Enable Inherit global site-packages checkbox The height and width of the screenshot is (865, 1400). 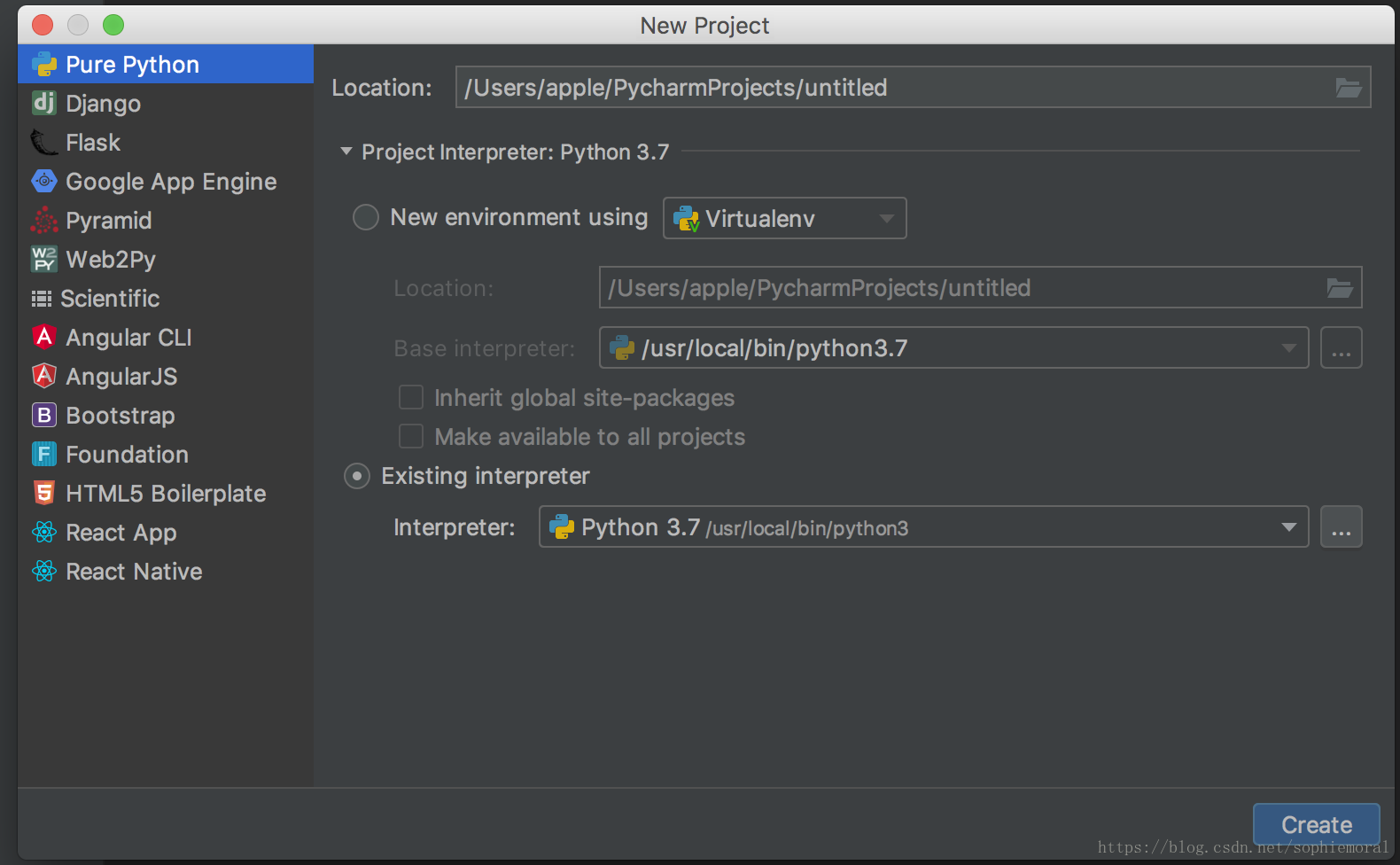411,397
